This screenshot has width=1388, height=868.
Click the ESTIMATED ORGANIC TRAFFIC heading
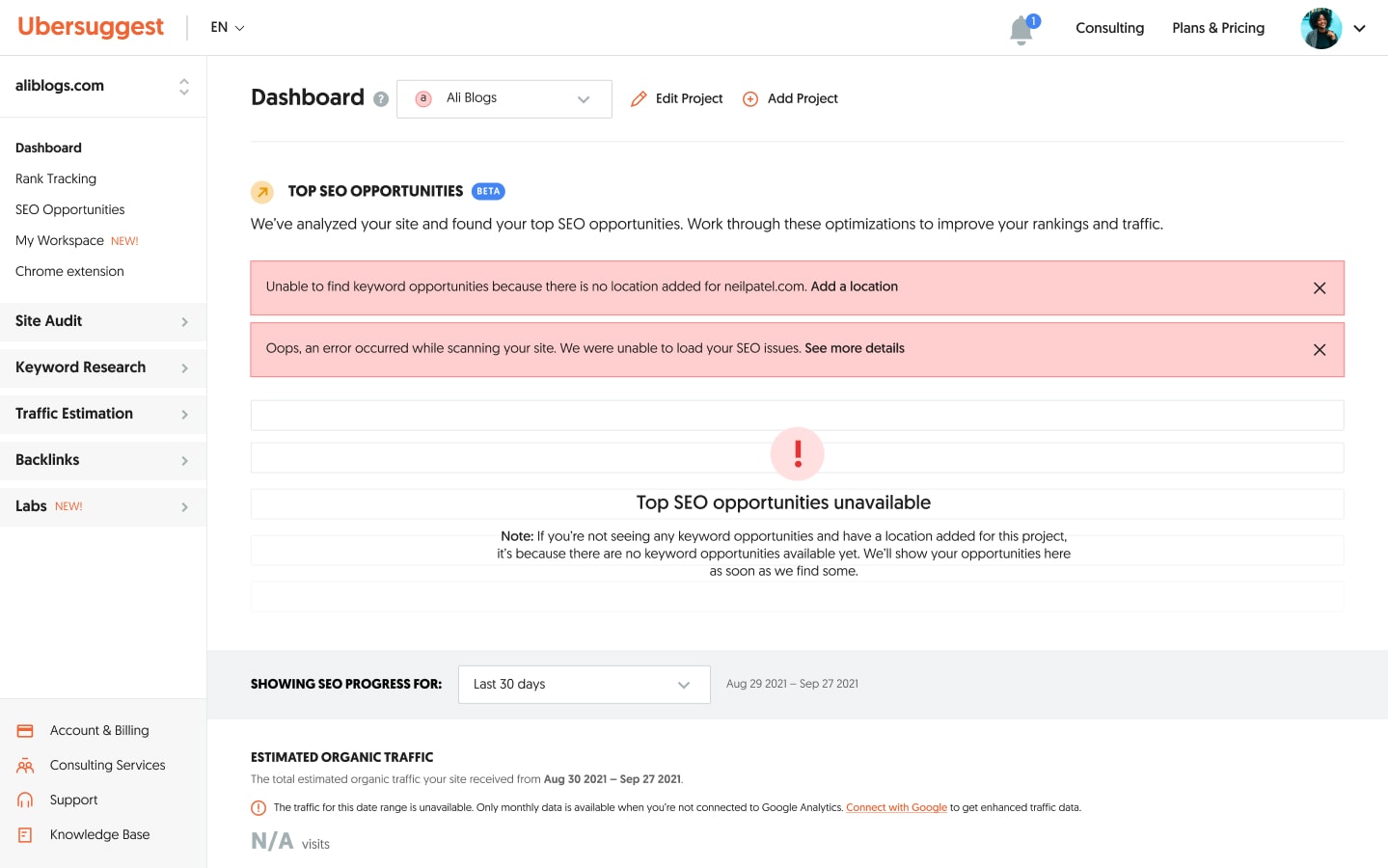click(342, 757)
